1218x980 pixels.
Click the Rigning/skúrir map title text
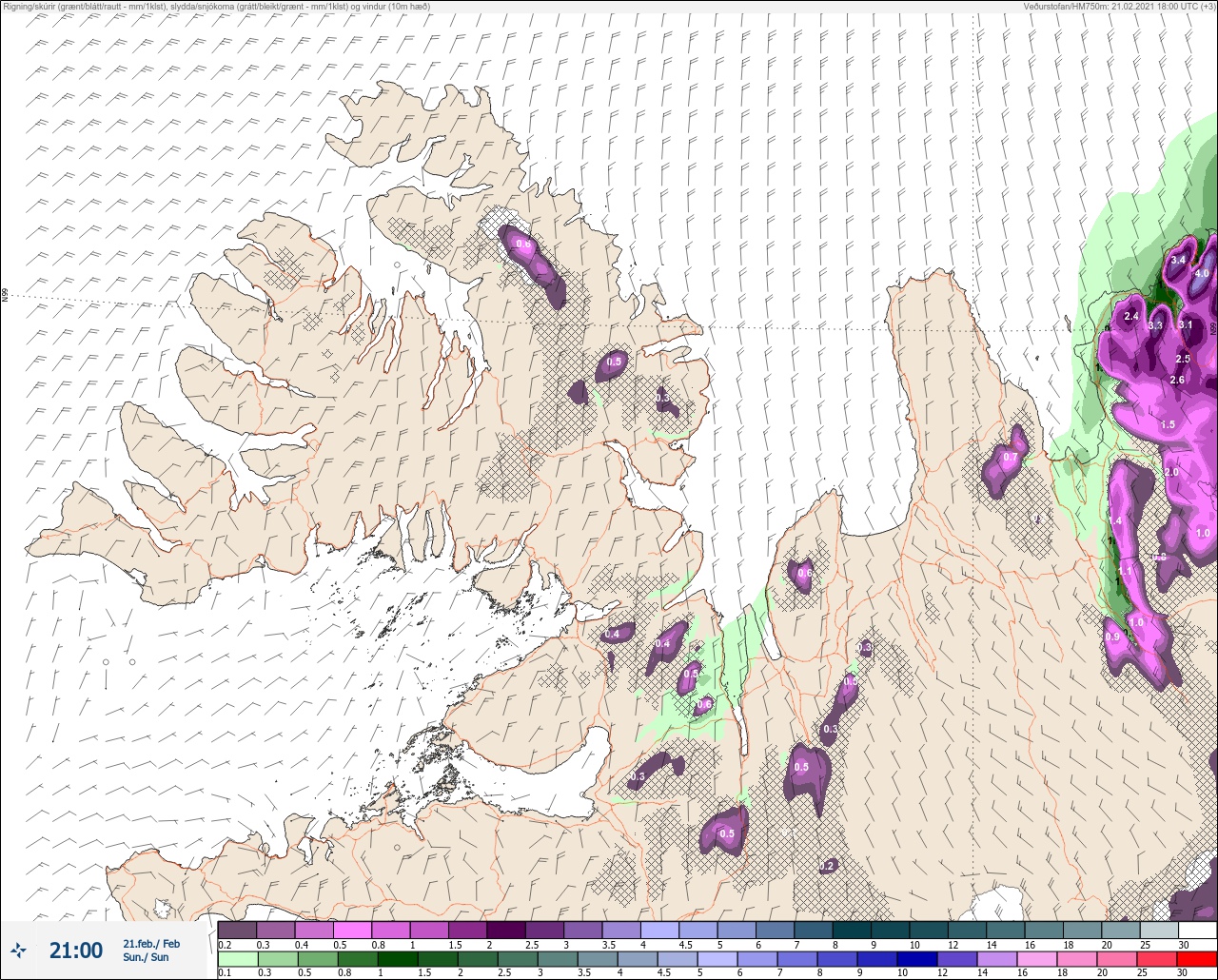tap(215, 6)
